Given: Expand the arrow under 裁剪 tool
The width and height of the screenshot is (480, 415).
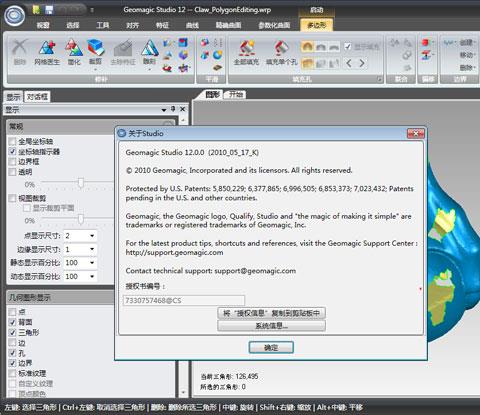Looking at the screenshot, I should click(96, 70).
